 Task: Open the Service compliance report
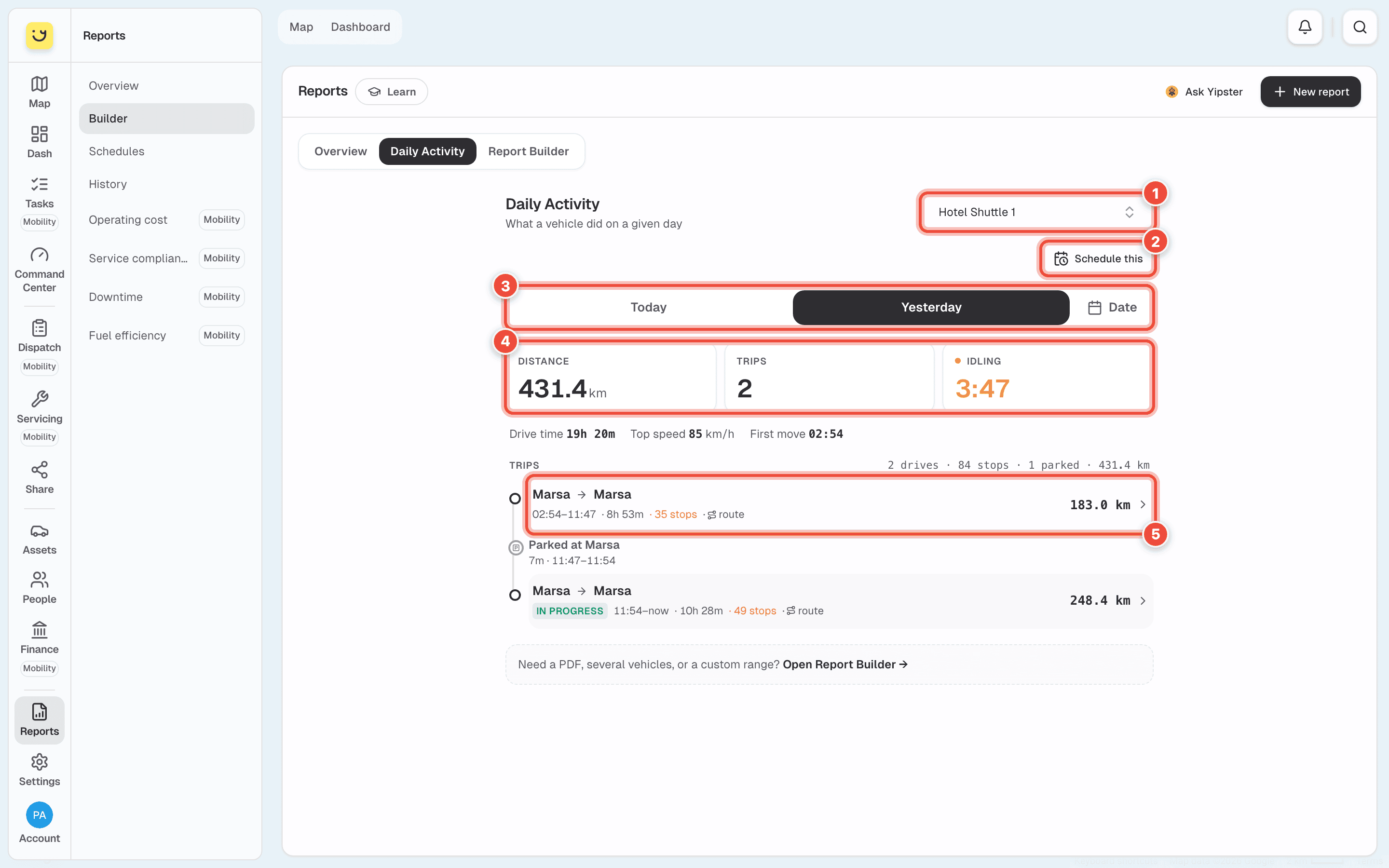tap(166, 258)
